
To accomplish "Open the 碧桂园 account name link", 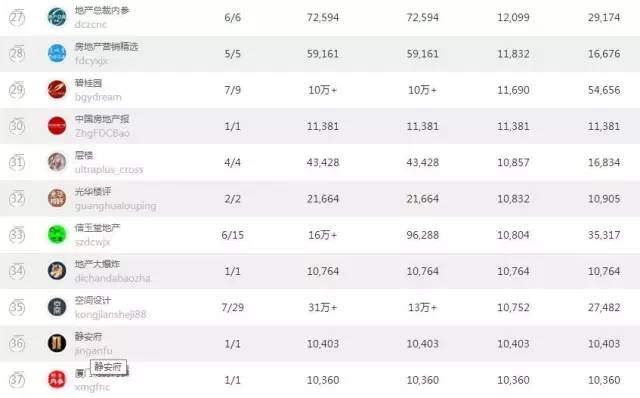I will click(88, 83).
